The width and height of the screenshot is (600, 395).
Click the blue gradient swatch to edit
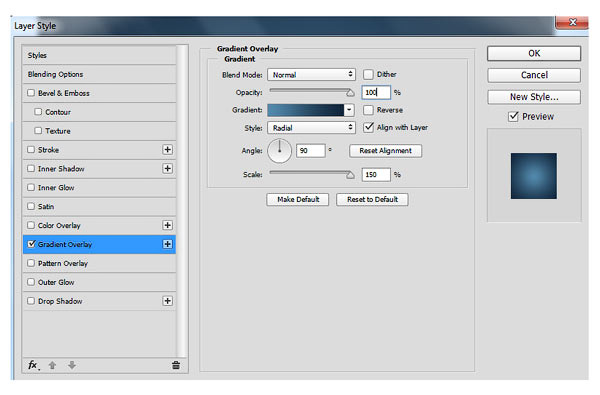coord(305,110)
